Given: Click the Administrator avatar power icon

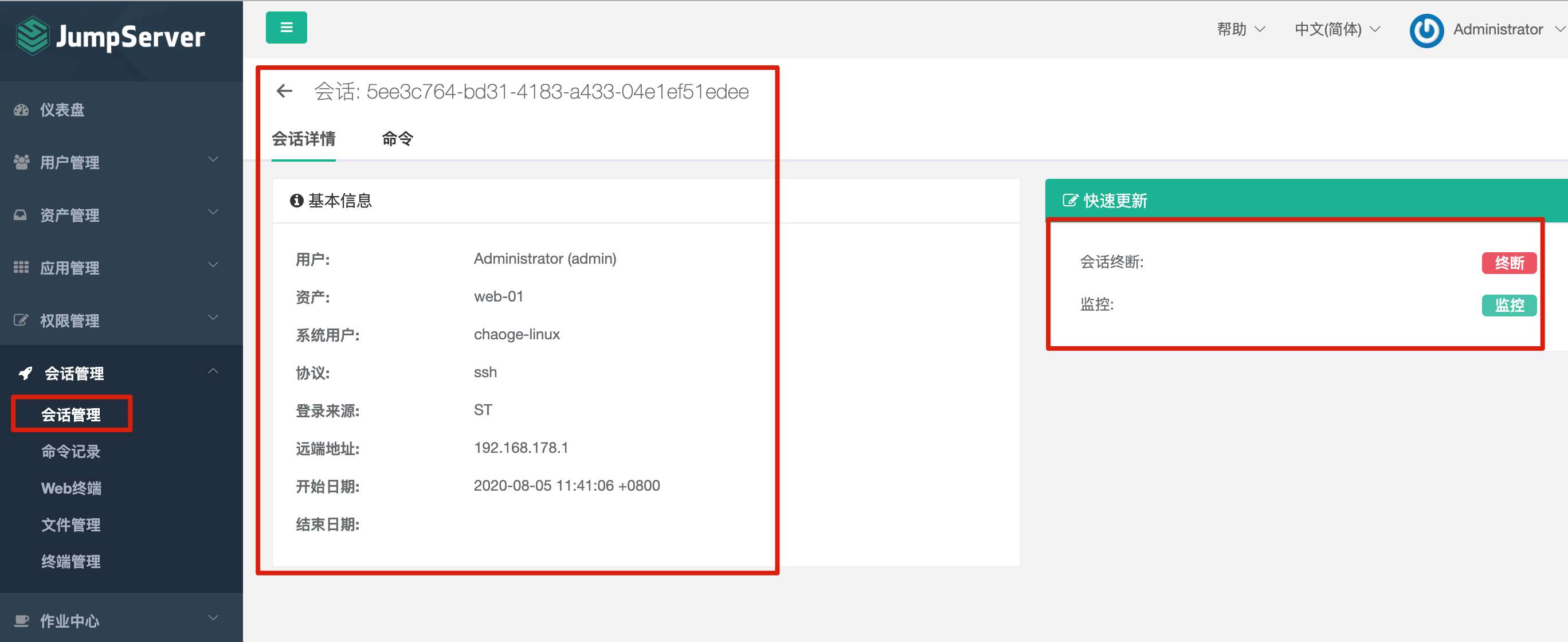Looking at the screenshot, I should [1426, 30].
